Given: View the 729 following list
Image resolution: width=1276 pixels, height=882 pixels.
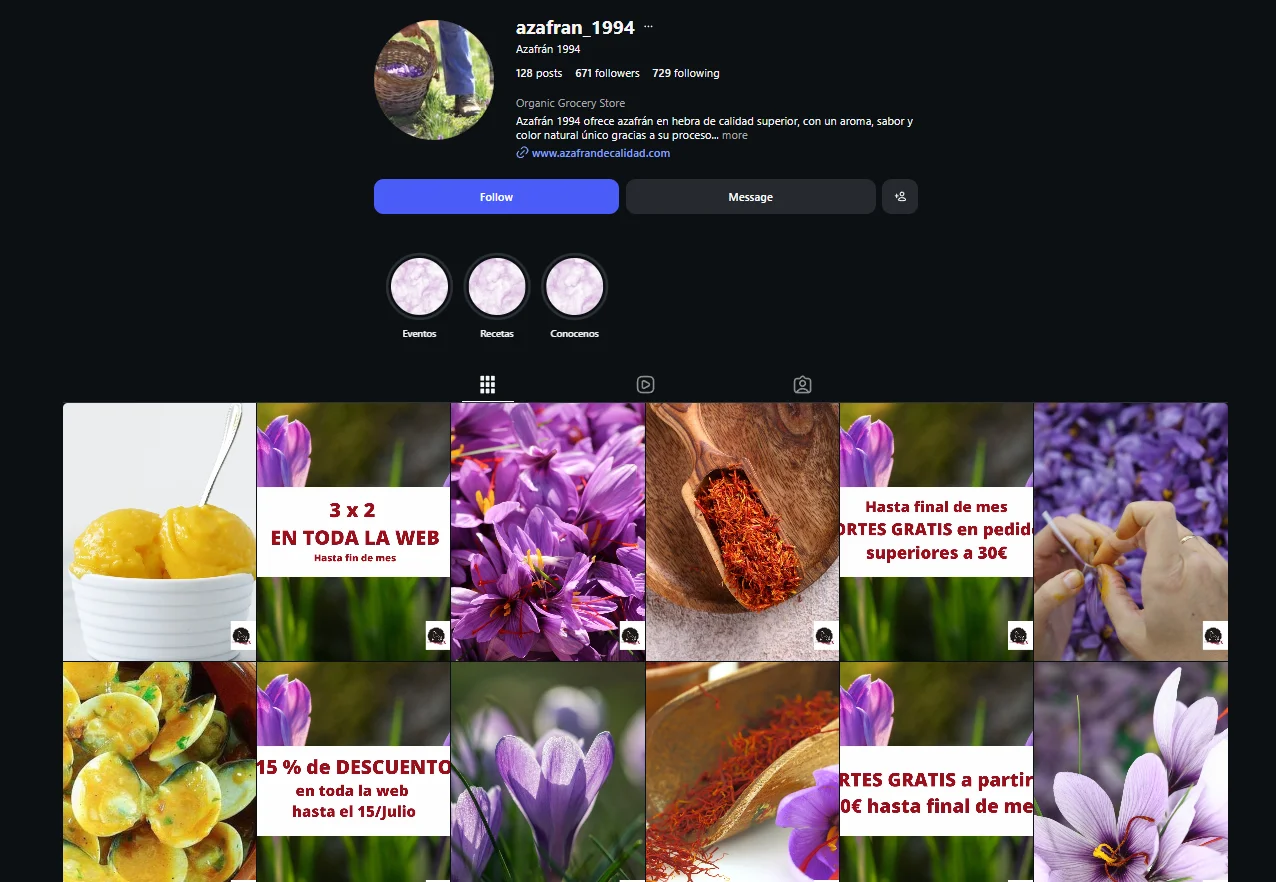Looking at the screenshot, I should [686, 73].
